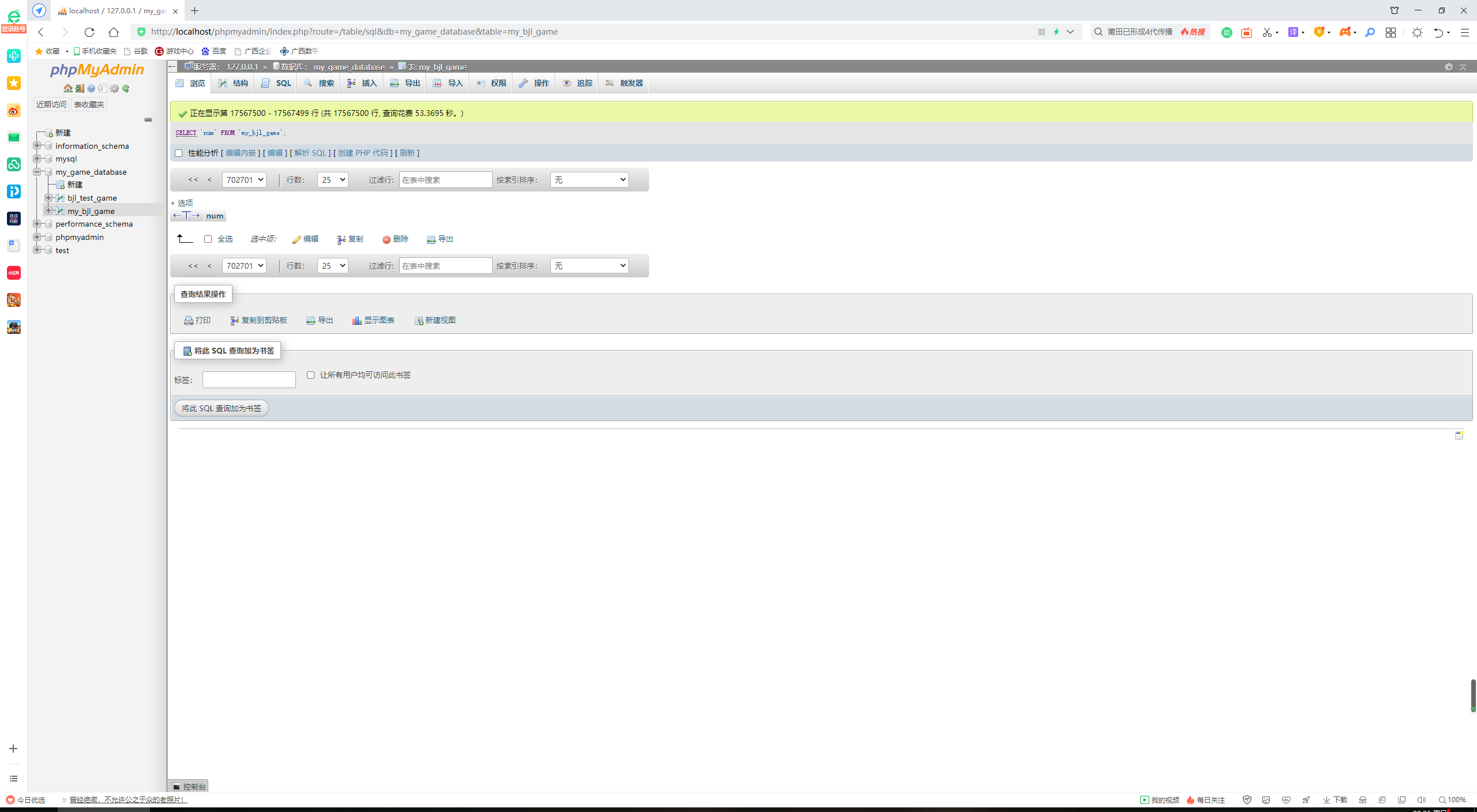Open the phpMyAdmin documentation help icon
The width and height of the screenshot is (1477, 812).
(91, 88)
